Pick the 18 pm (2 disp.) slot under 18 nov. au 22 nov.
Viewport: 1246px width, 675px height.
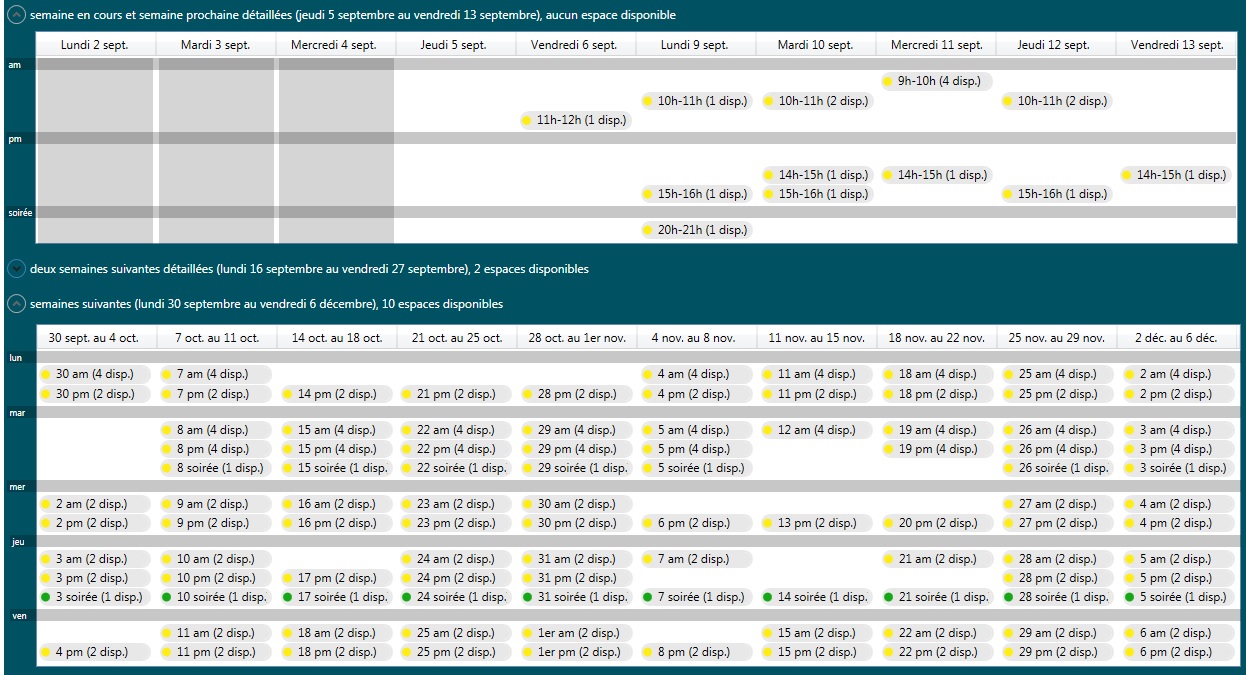click(x=936, y=394)
